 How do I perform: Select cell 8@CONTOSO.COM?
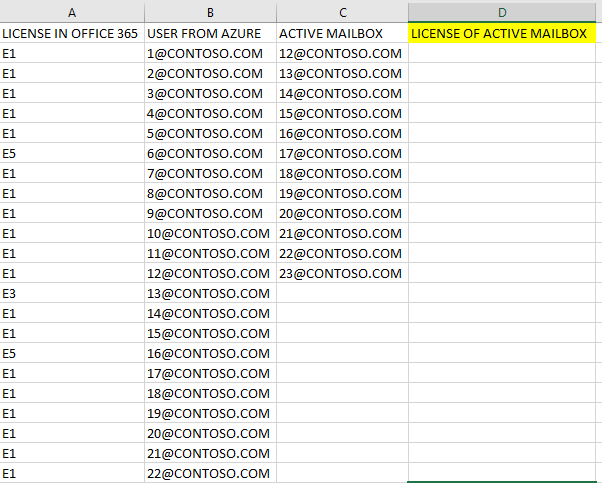pos(210,193)
